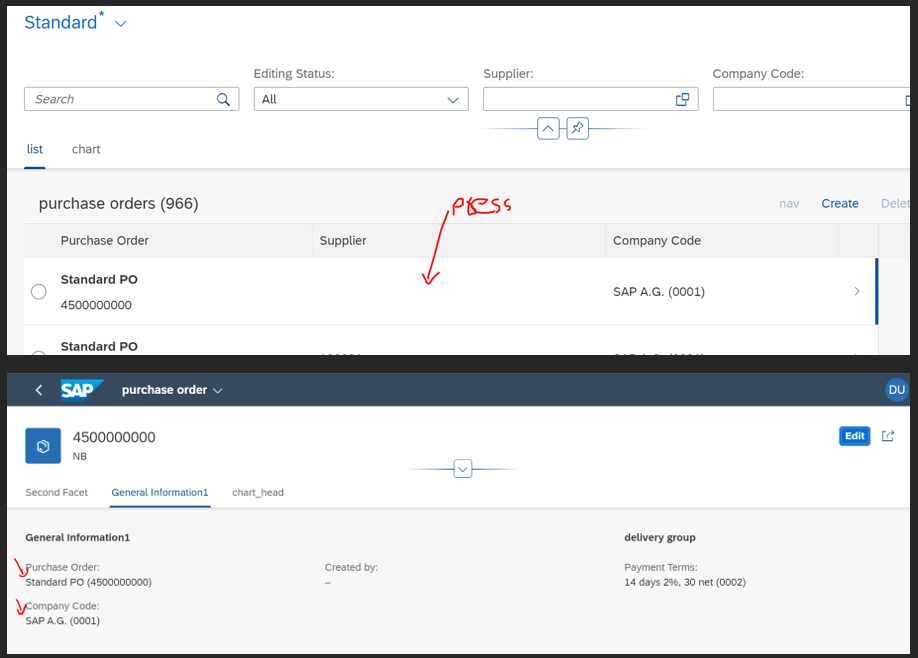
Task: Click the purchase orders (966) table title
Action: tap(118, 204)
